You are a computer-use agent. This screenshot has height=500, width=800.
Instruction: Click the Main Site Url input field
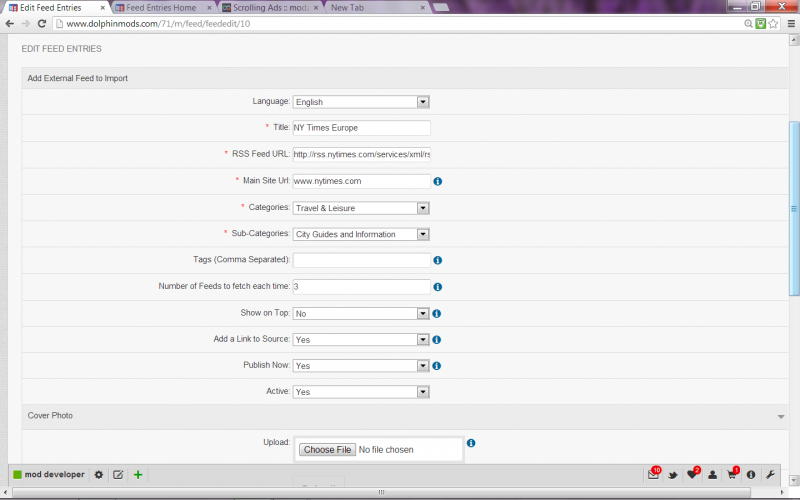[361, 181]
